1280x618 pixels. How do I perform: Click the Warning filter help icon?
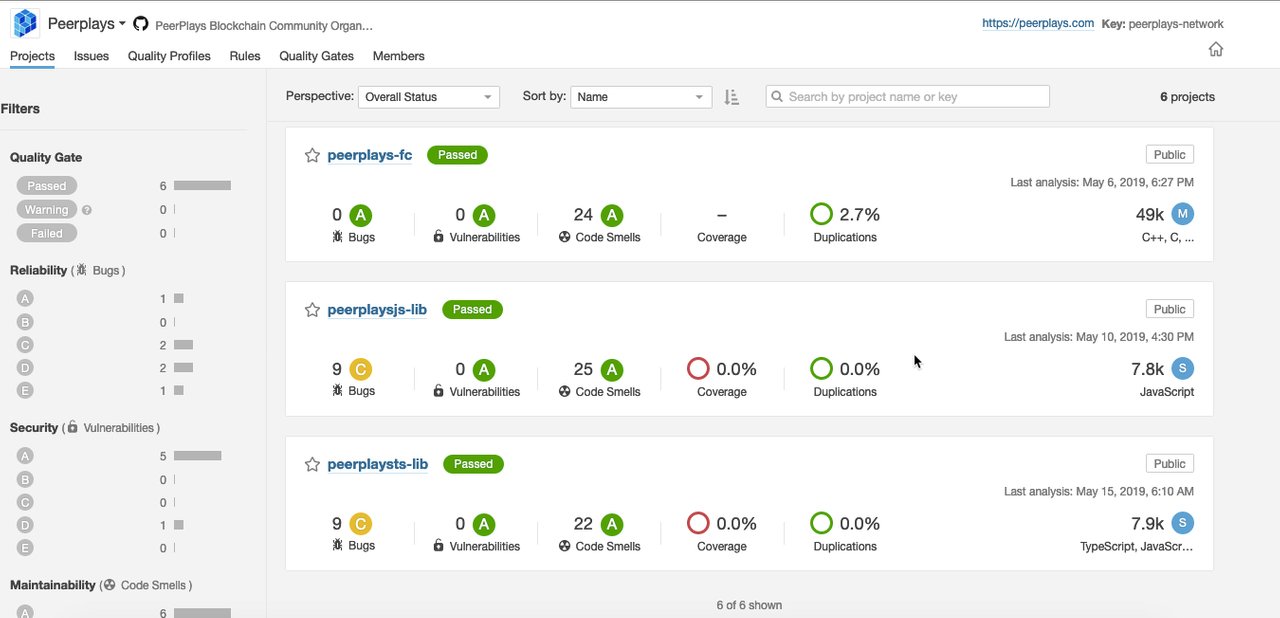pos(87,210)
